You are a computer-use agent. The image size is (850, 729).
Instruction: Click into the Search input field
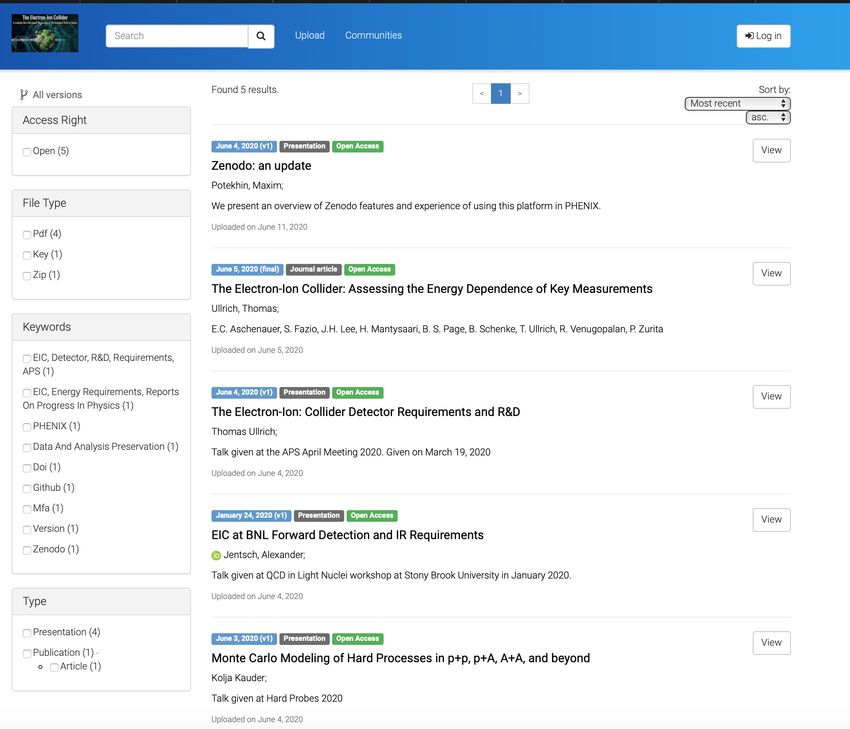(177, 36)
